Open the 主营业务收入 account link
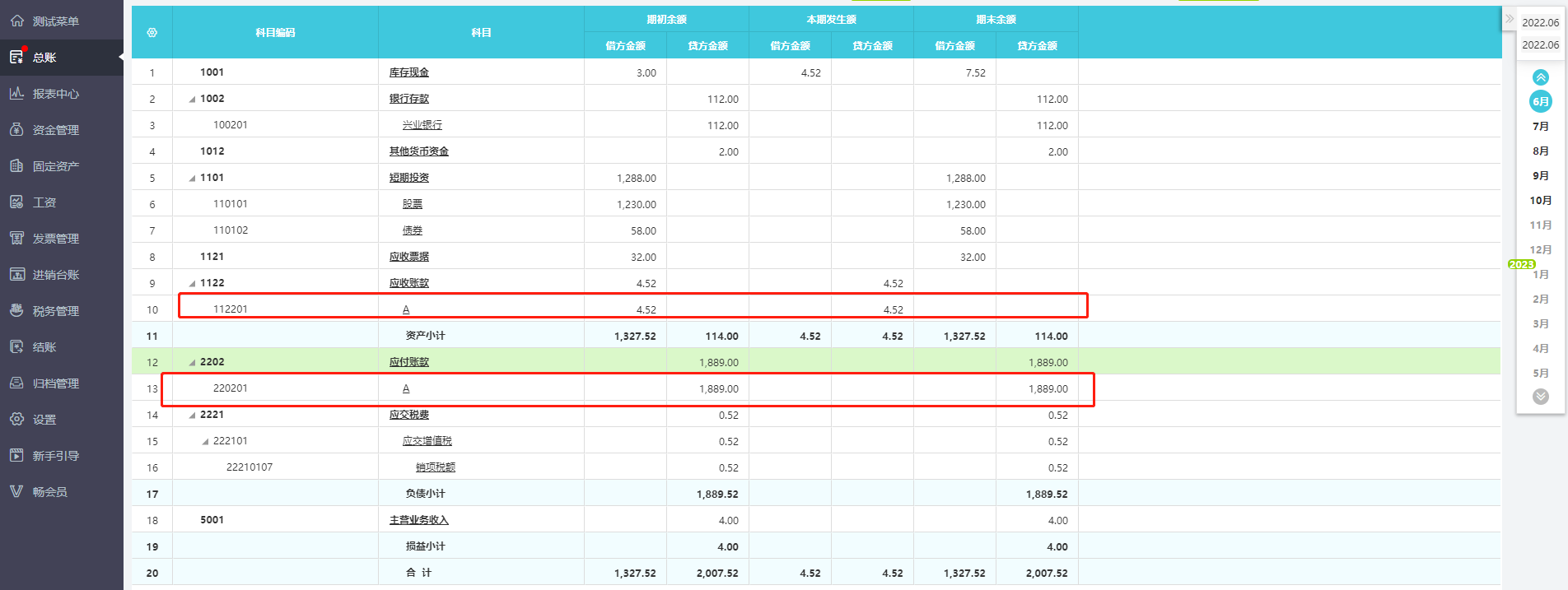 (x=418, y=520)
